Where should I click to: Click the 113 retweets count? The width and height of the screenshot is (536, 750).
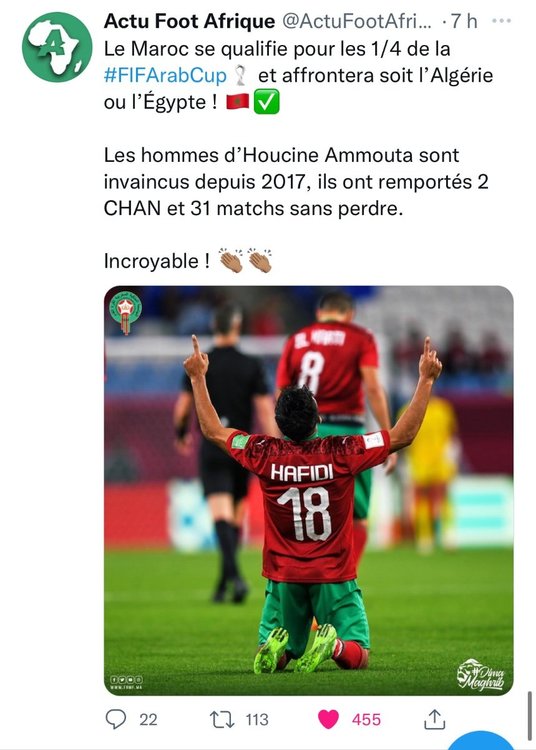click(257, 719)
